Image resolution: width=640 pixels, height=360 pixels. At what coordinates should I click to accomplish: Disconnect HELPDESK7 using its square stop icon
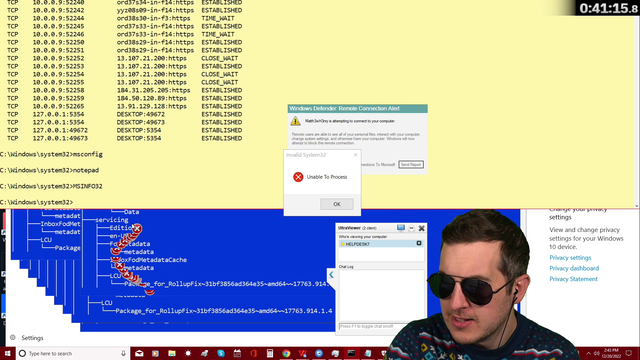click(x=419, y=243)
